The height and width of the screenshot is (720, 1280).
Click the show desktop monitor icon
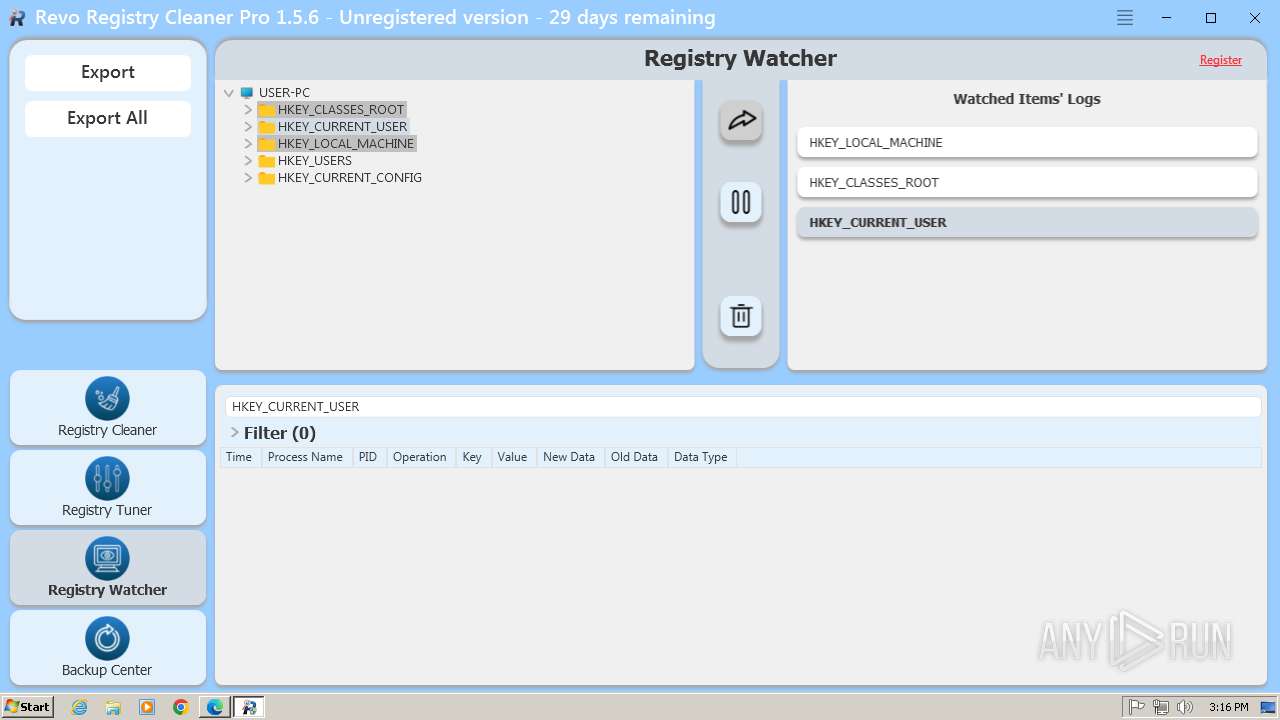1268,707
